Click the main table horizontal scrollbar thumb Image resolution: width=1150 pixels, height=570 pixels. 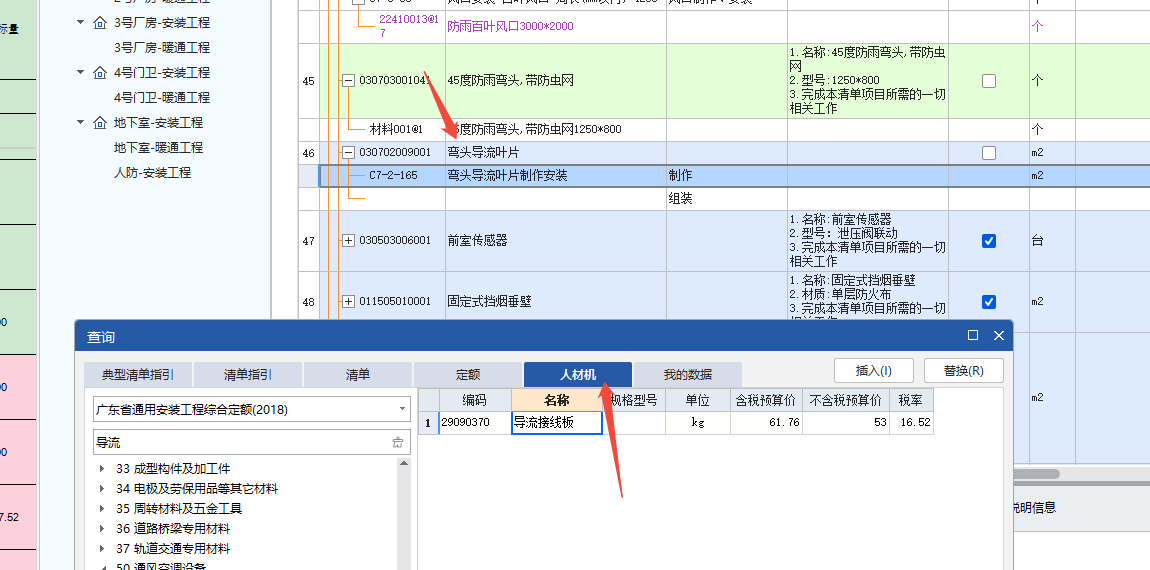tap(1036, 475)
